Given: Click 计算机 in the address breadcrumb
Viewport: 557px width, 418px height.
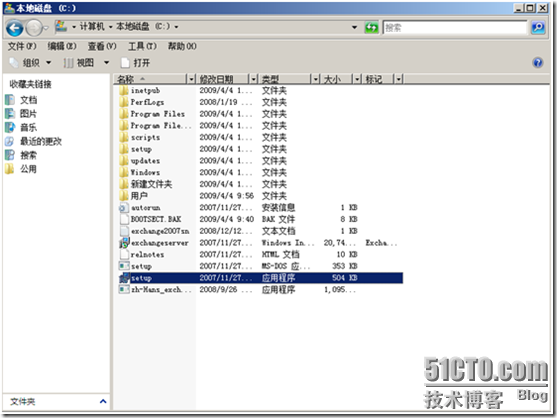Looking at the screenshot, I should click(92, 27).
